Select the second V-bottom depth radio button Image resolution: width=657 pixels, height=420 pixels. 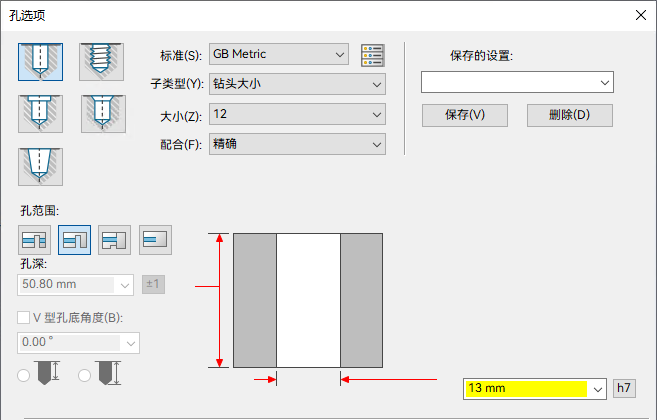[x=84, y=375]
